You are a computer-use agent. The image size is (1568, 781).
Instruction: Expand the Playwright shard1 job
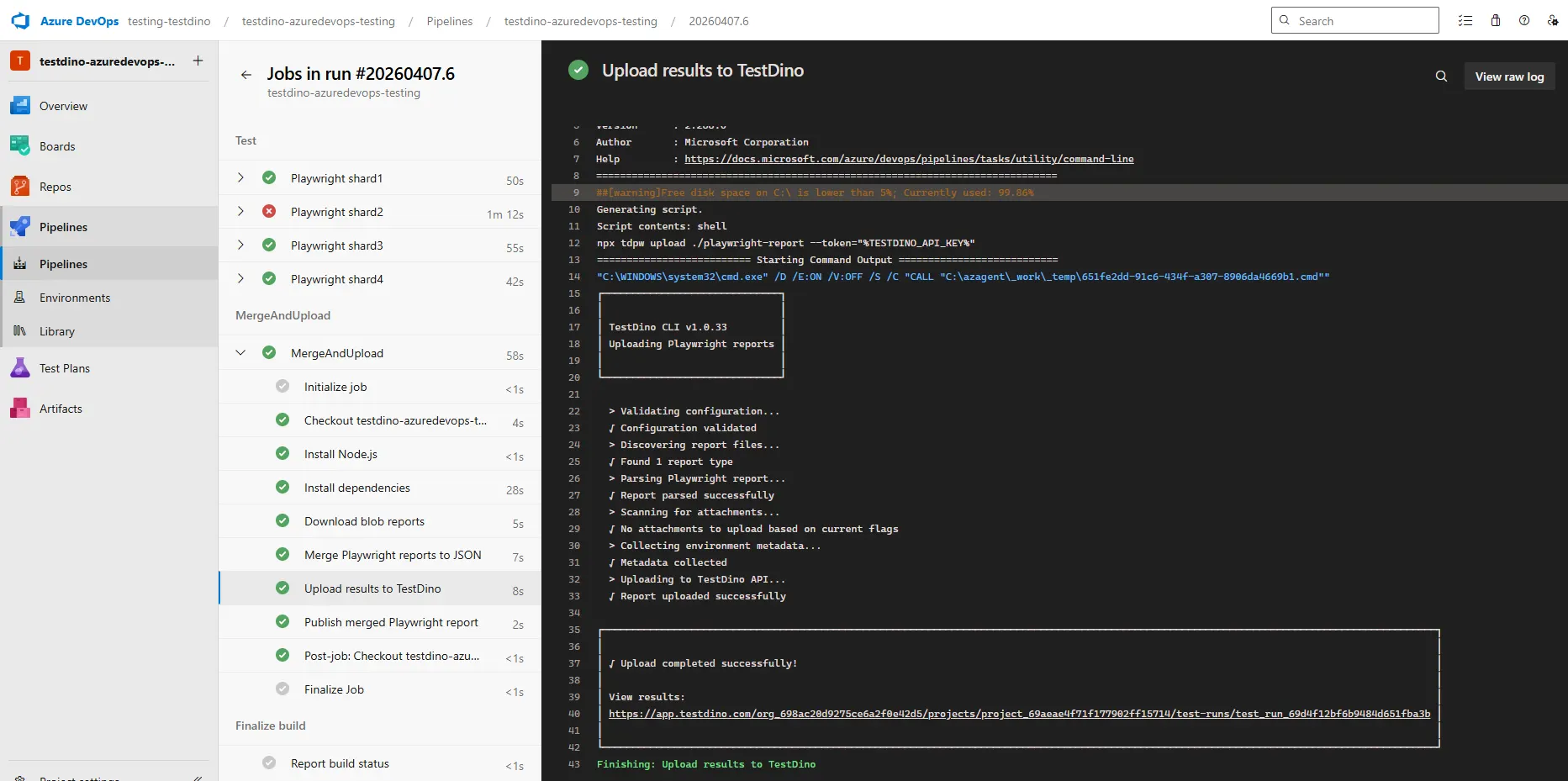click(241, 177)
